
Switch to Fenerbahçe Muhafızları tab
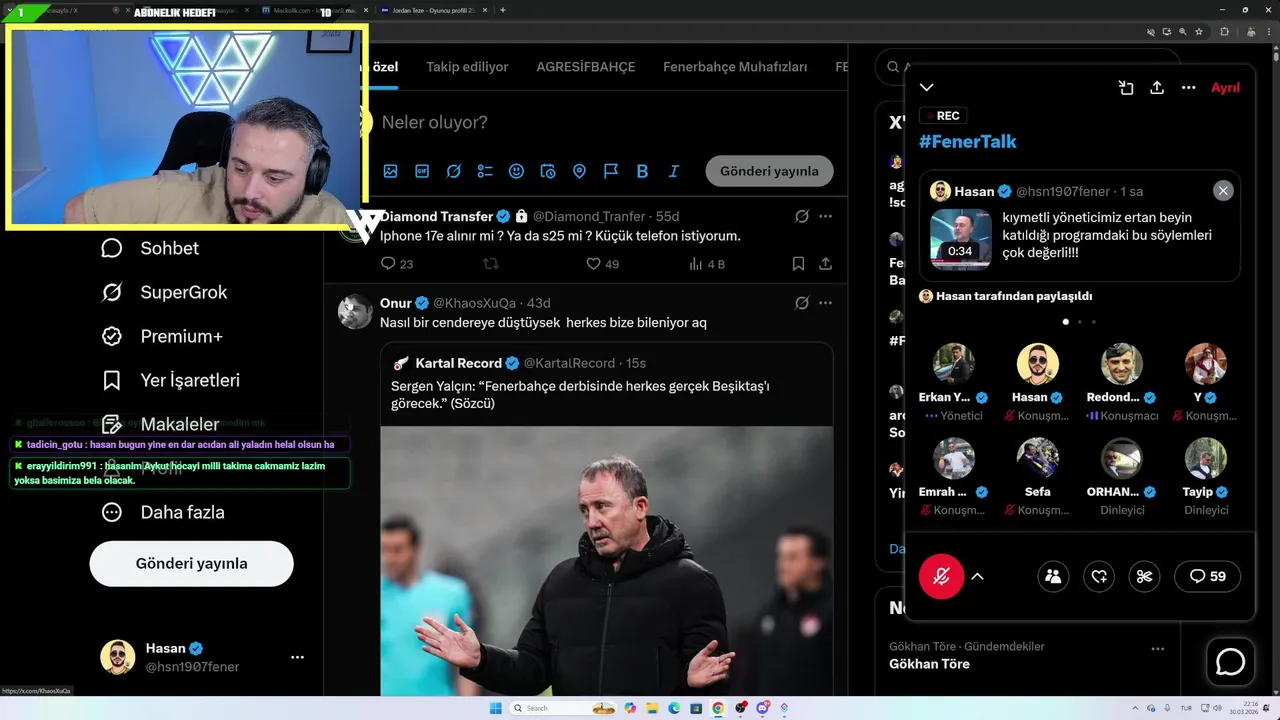pyautogui.click(x=735, y=67)
